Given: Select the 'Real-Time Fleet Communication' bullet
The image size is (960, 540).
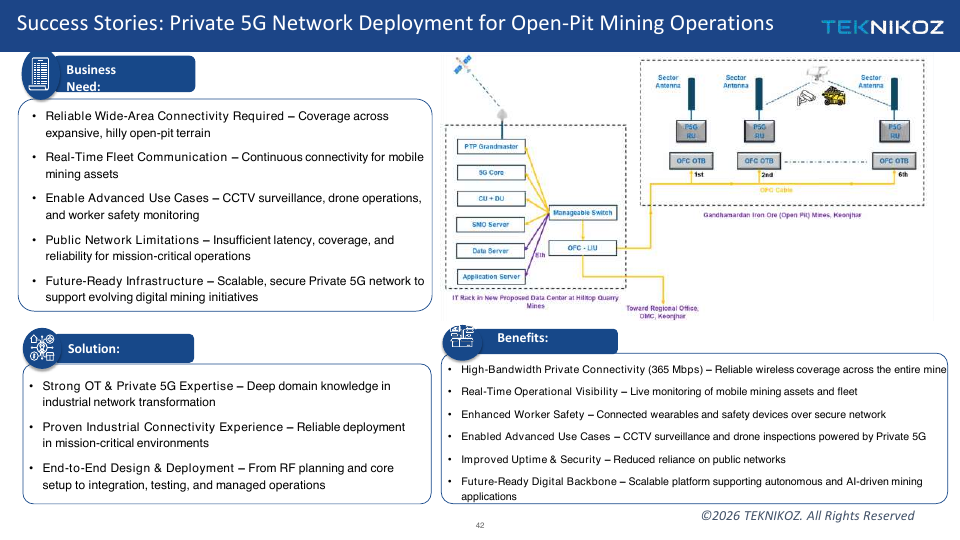Looking at the screenshot, I should pyautogui.click(x=228, y=165).
